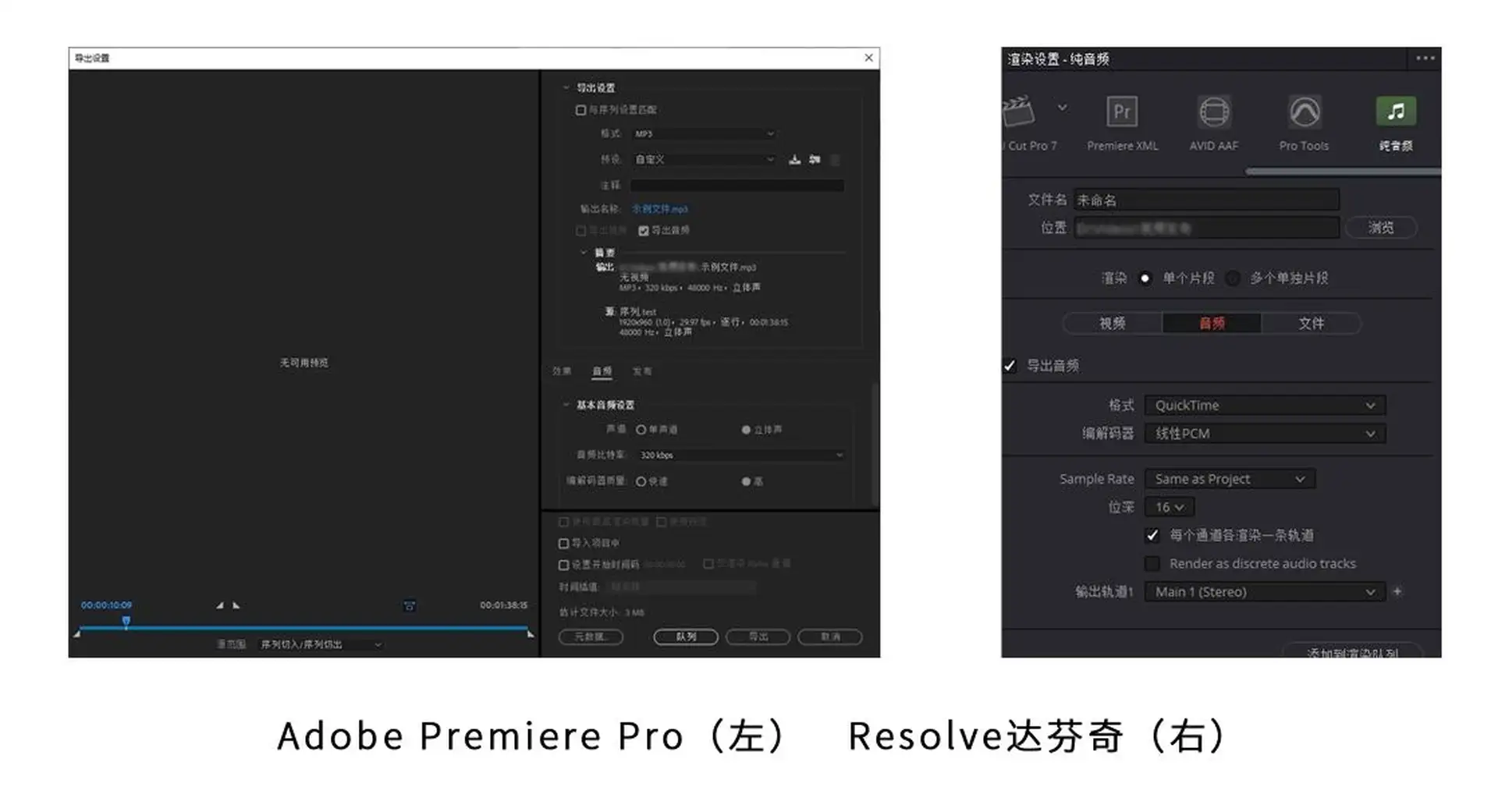Viewport: 1498px width, 812px height.
Task: Select the 纯音频 music-note preset icon
Action: tap(1396, 112)
